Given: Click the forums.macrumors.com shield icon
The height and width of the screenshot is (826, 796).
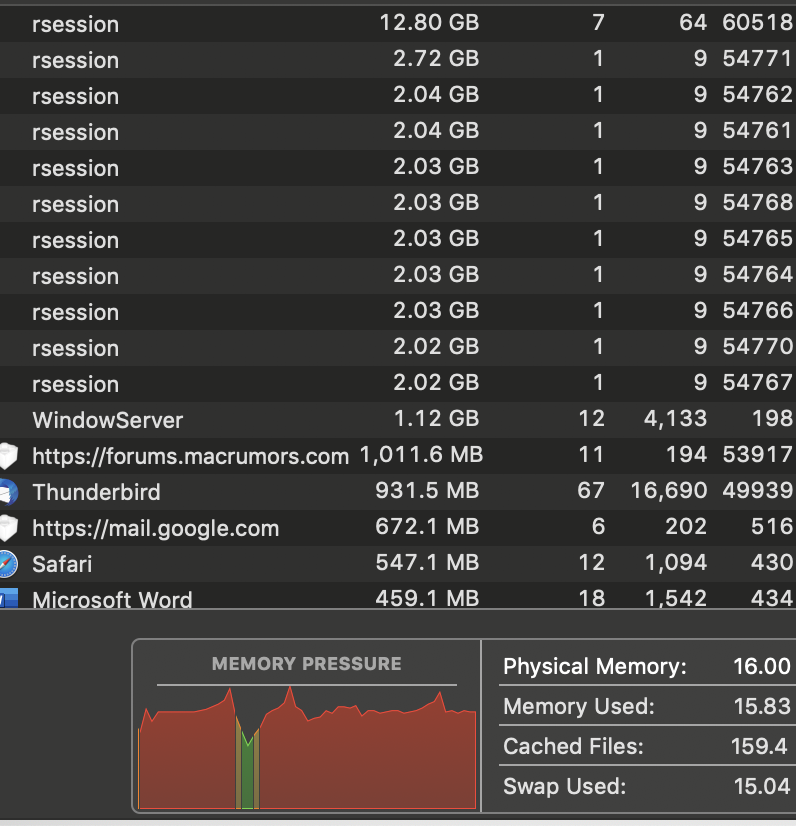Looking at the screenshot, I should point(9,456).
